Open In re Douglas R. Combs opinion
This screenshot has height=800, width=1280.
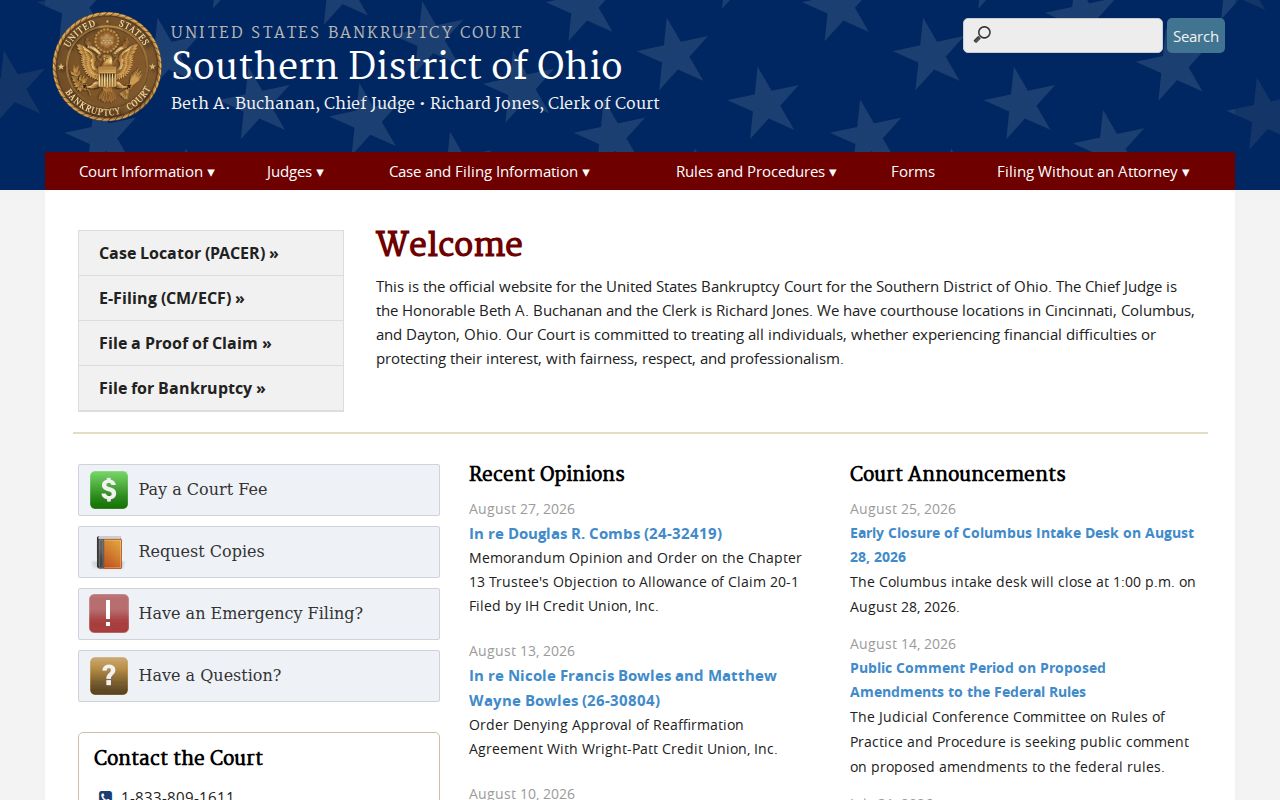coord(595,534)
